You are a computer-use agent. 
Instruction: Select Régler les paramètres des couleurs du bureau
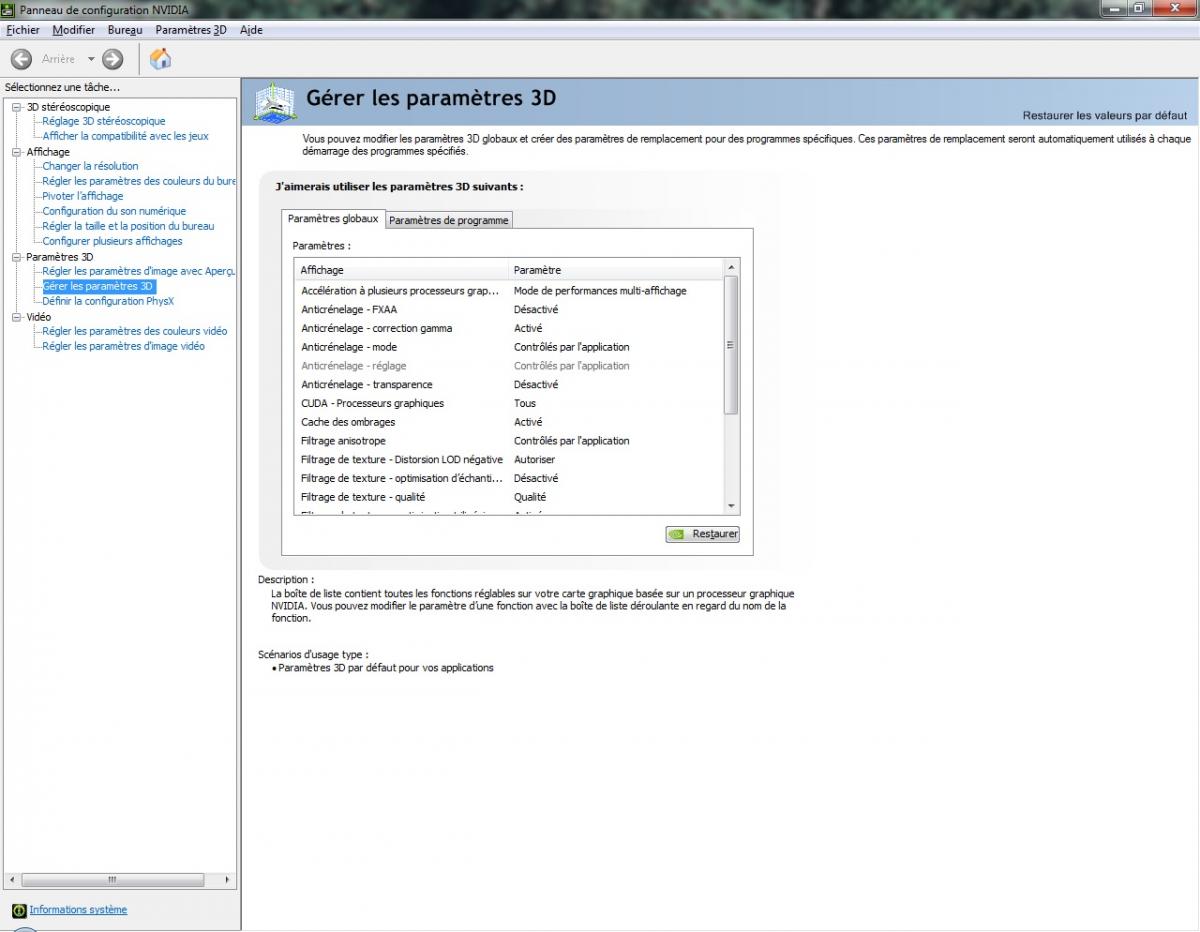click(139, 181)
